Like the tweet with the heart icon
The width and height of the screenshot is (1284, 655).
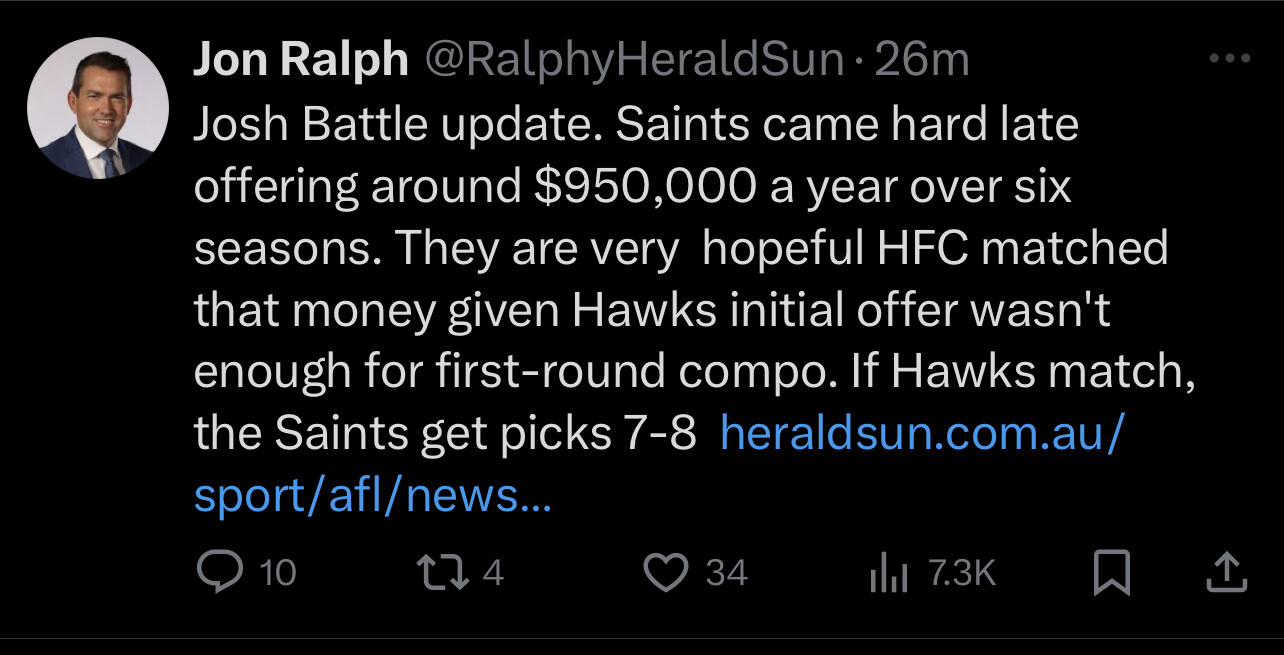667,572
